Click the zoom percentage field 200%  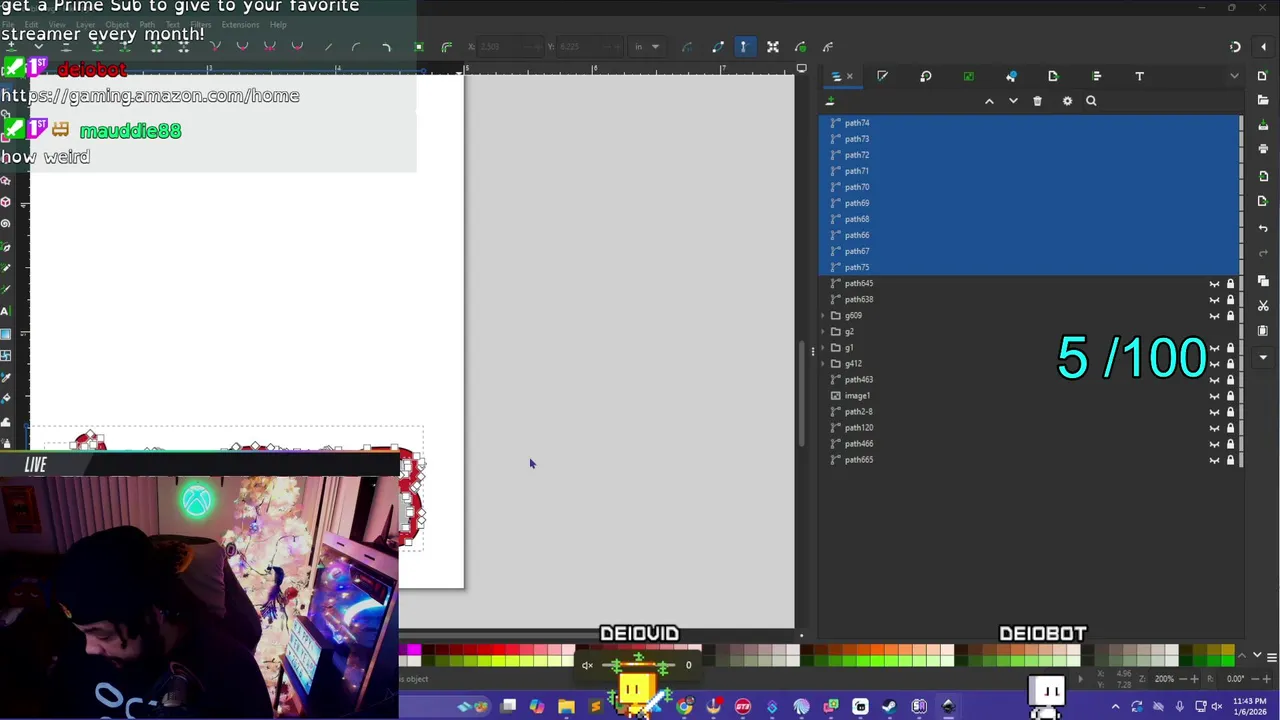1164,679
